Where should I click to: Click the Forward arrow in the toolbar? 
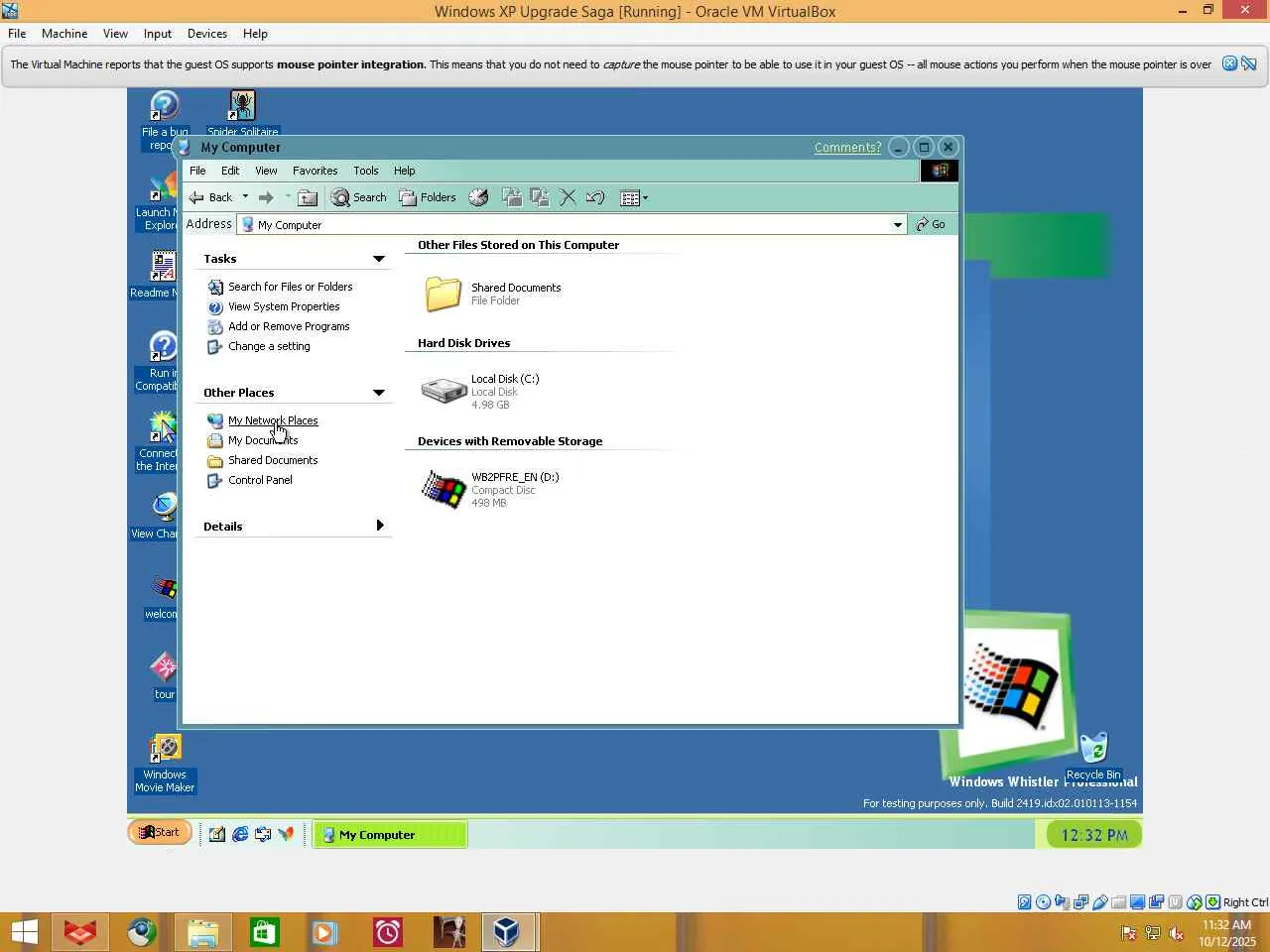(266, 197)
